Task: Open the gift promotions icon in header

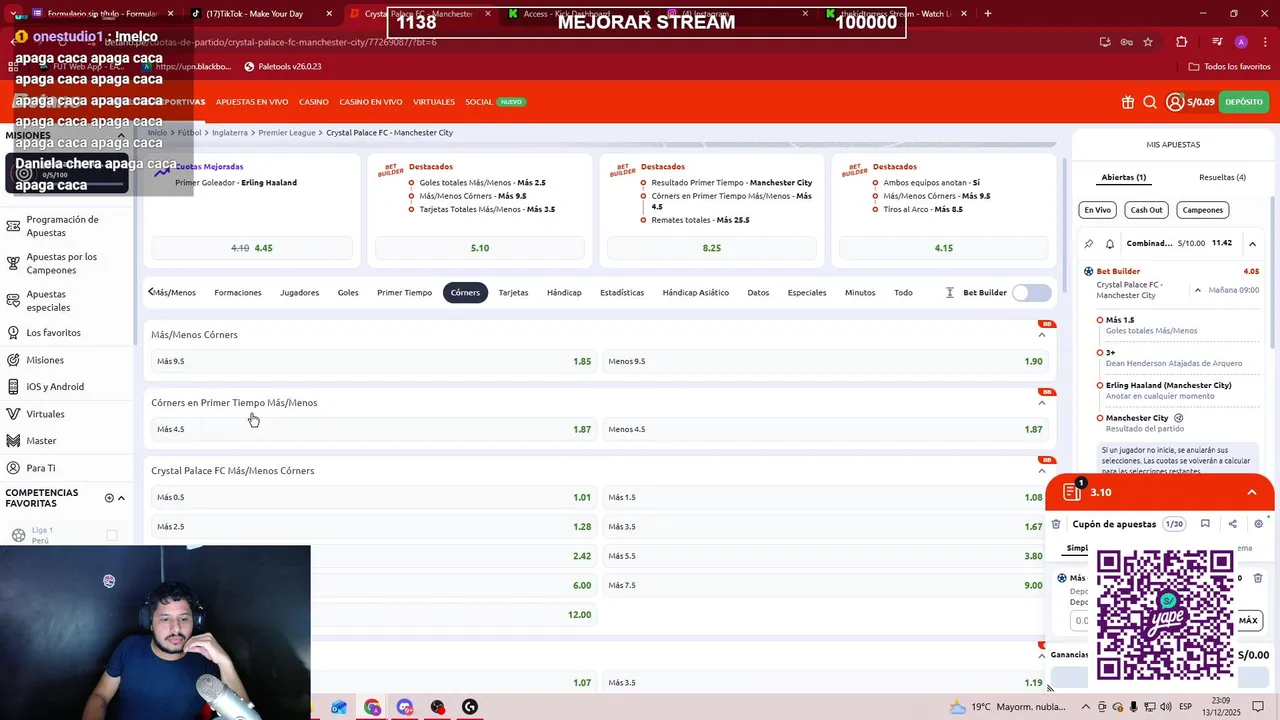Action: pyautogui.click(x=1128, y=102)
